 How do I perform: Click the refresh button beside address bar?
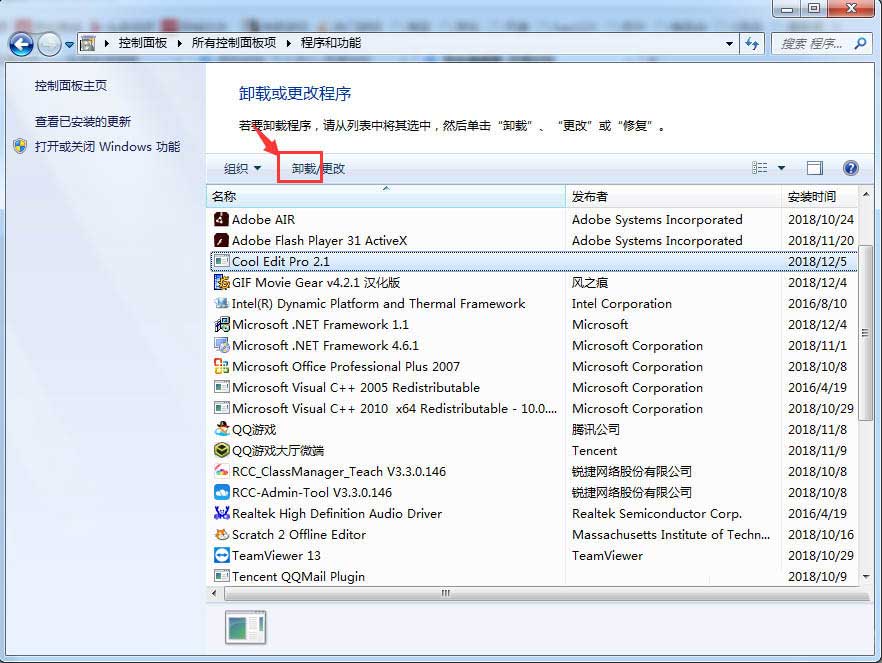(x=752, y=43)
